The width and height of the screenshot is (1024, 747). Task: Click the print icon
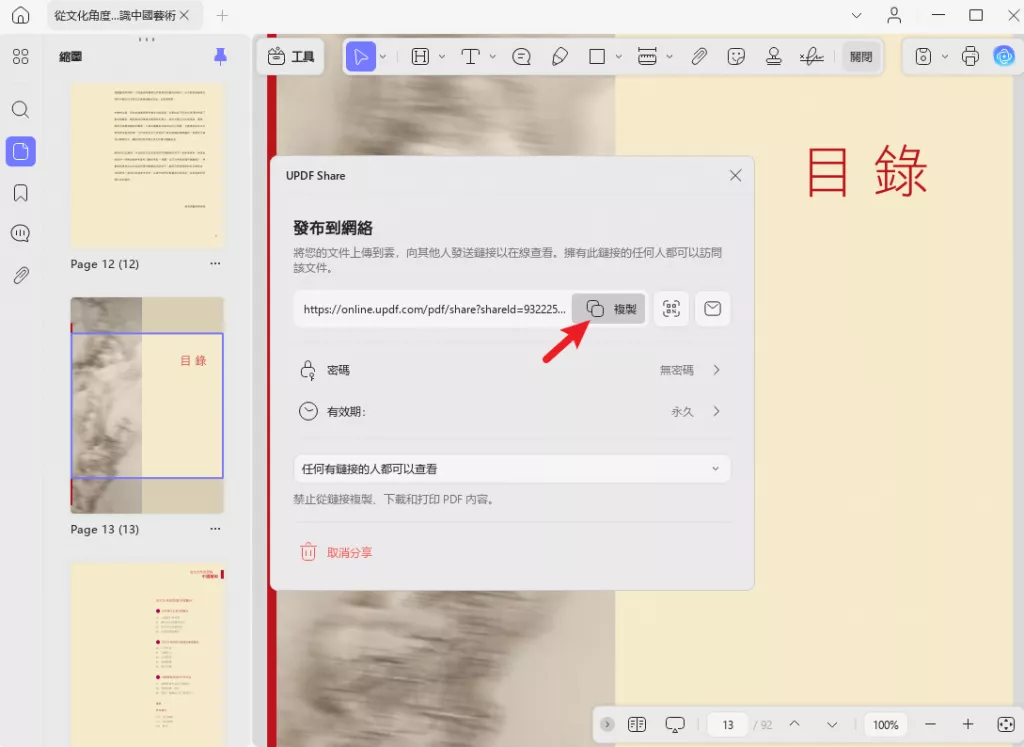pos(970,57)
